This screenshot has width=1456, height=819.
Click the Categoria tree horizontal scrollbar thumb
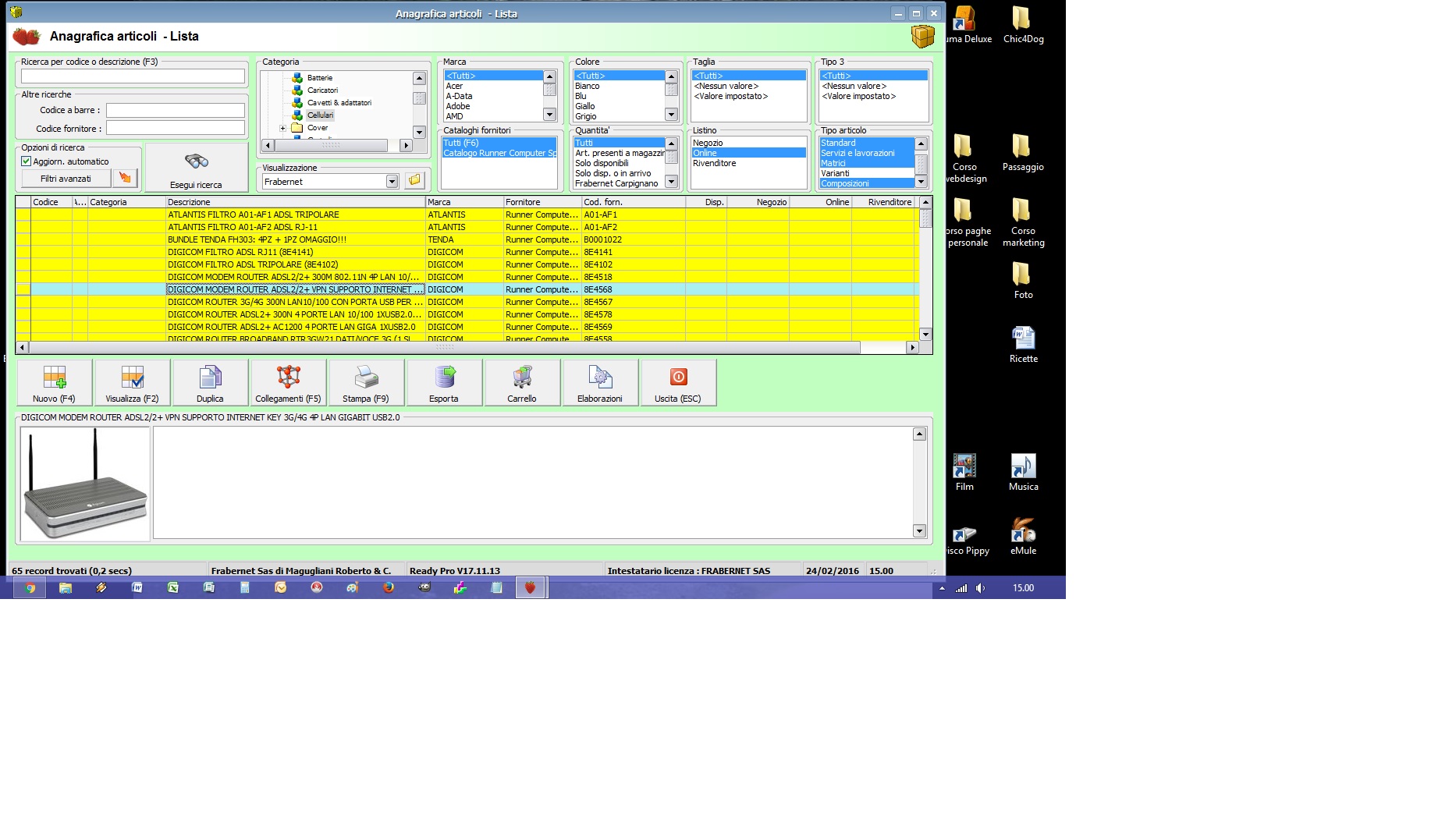coord(331,145)
